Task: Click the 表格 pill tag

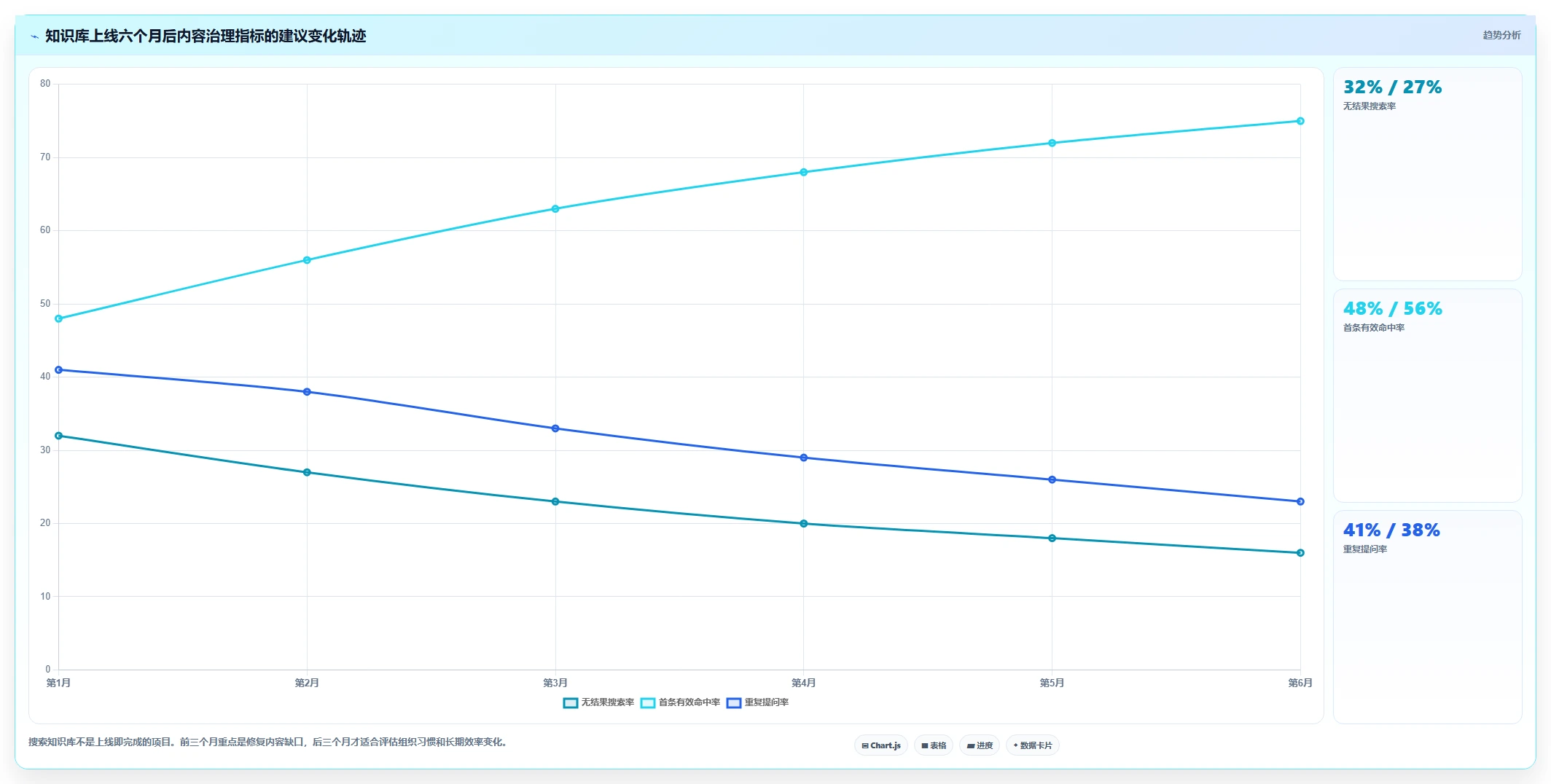Action: click(933, 745)
